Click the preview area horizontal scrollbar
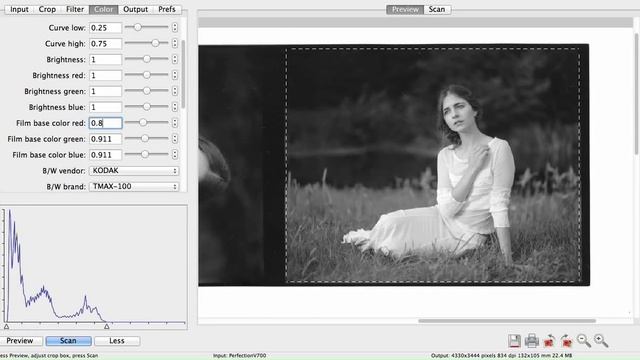Screen dimensions: 640x360 pyautogui.click(x=507, y=321)
